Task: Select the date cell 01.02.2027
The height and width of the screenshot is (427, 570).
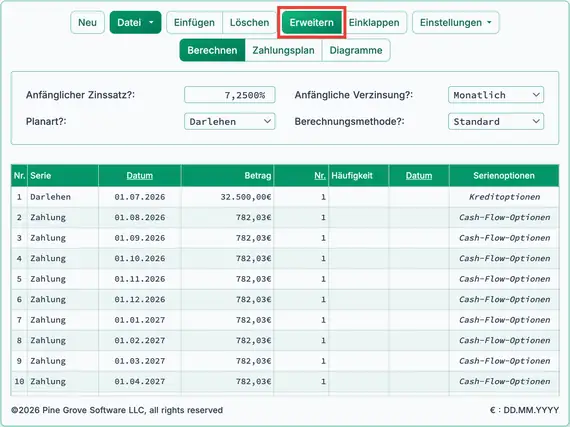Action: click(140, 341)
